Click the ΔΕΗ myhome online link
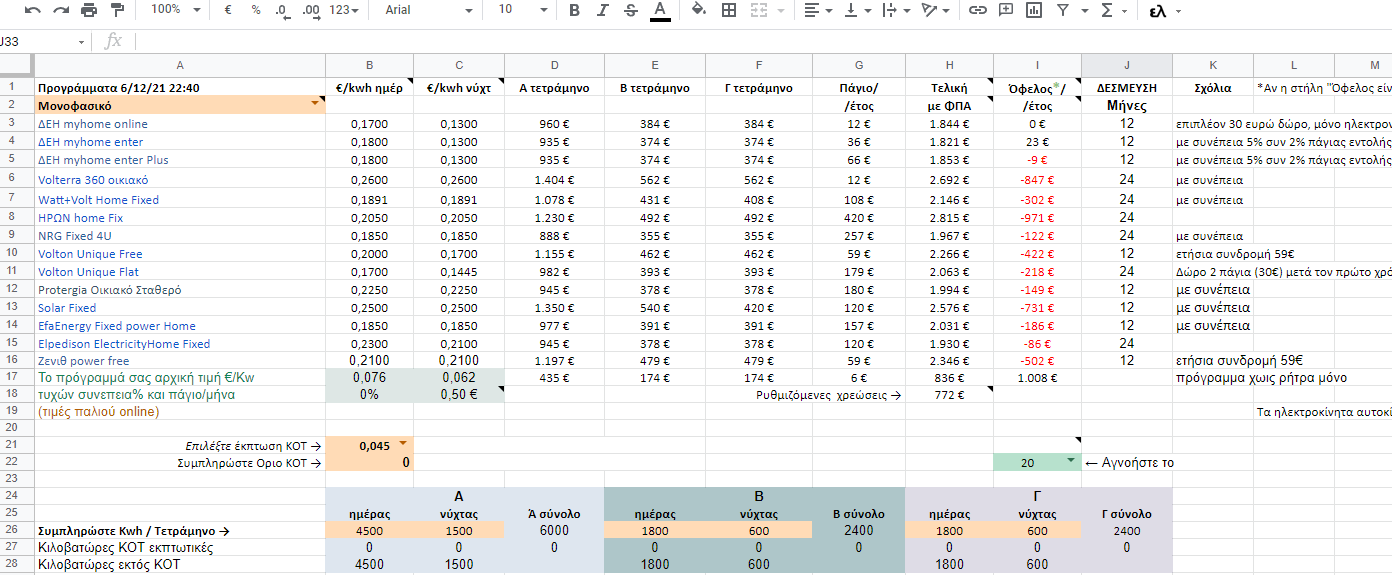The image size is (1392, 575). point(93,124)
